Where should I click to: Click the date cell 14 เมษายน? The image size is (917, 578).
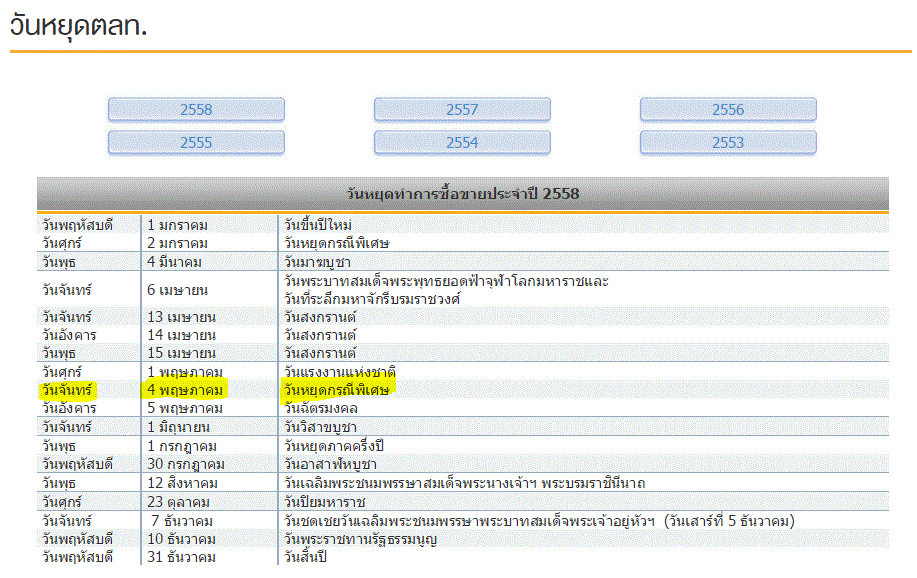point(181,335)
